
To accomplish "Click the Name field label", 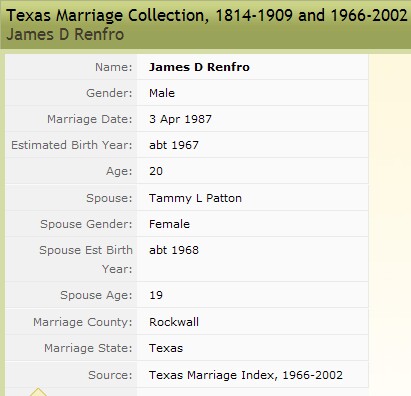I will tap(114, 67).
